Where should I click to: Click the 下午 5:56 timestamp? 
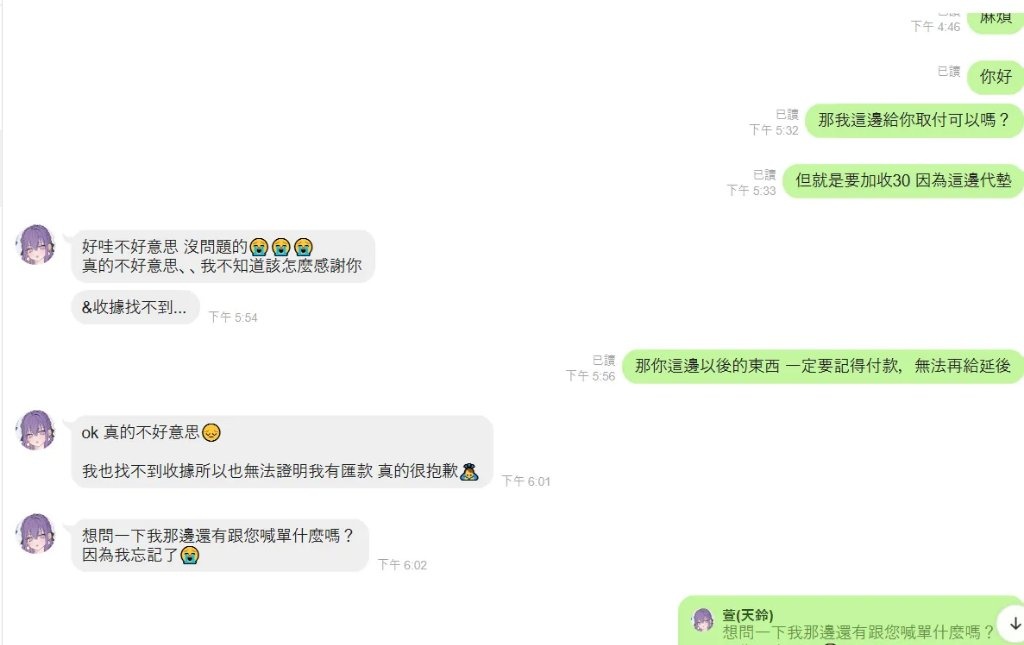[590, 376]
